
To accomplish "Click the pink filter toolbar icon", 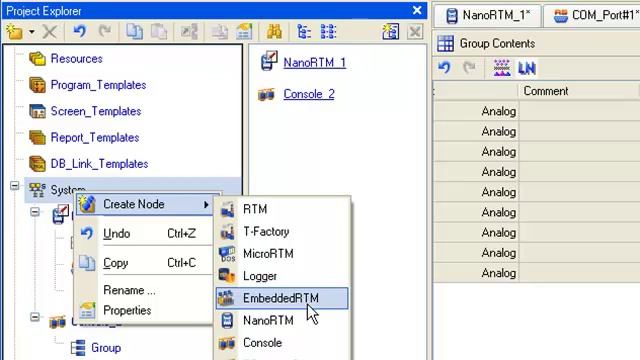I will (x=502, y=68).
